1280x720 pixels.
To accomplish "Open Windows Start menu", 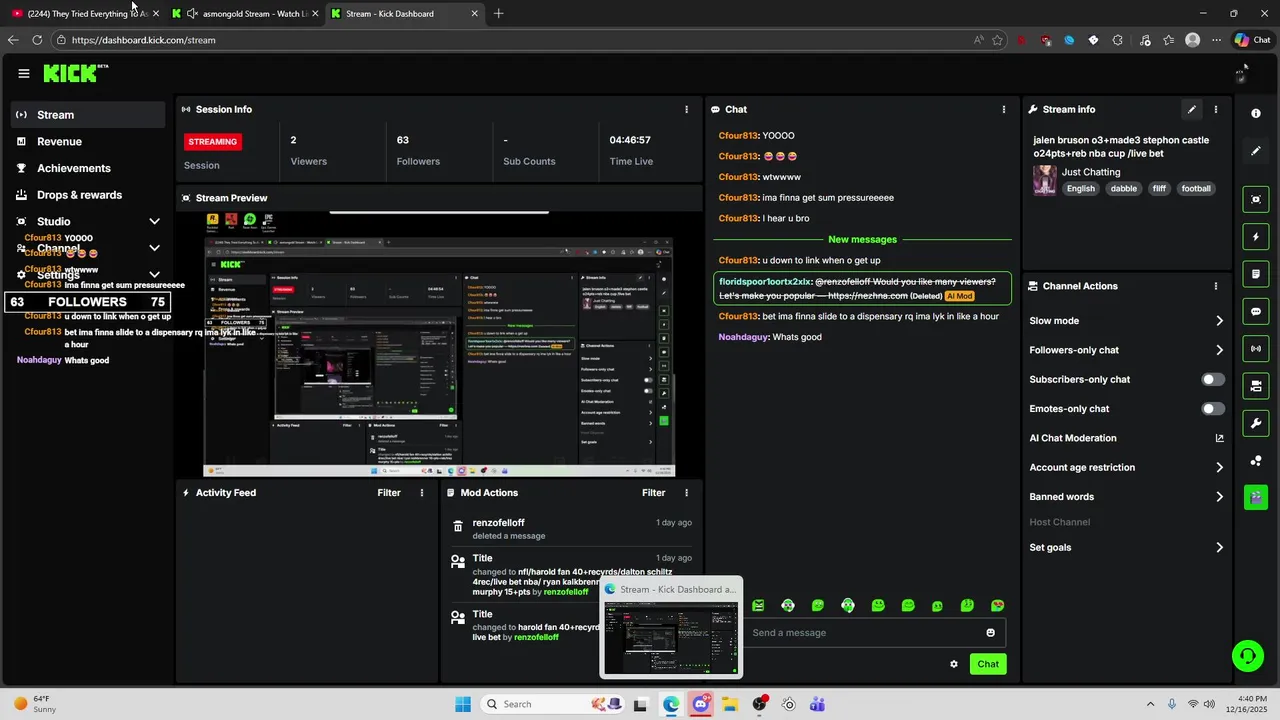I will click(463, 704).
